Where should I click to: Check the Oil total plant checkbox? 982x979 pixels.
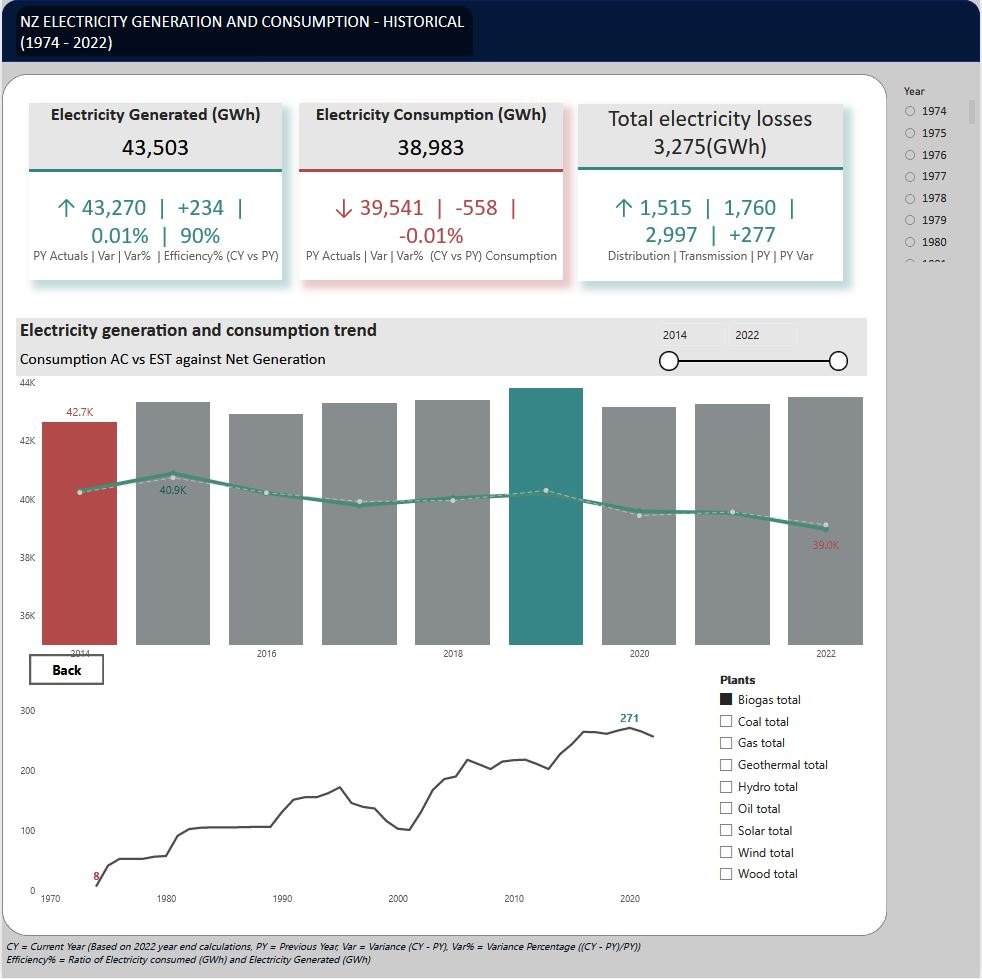click(x=726, y=808)
